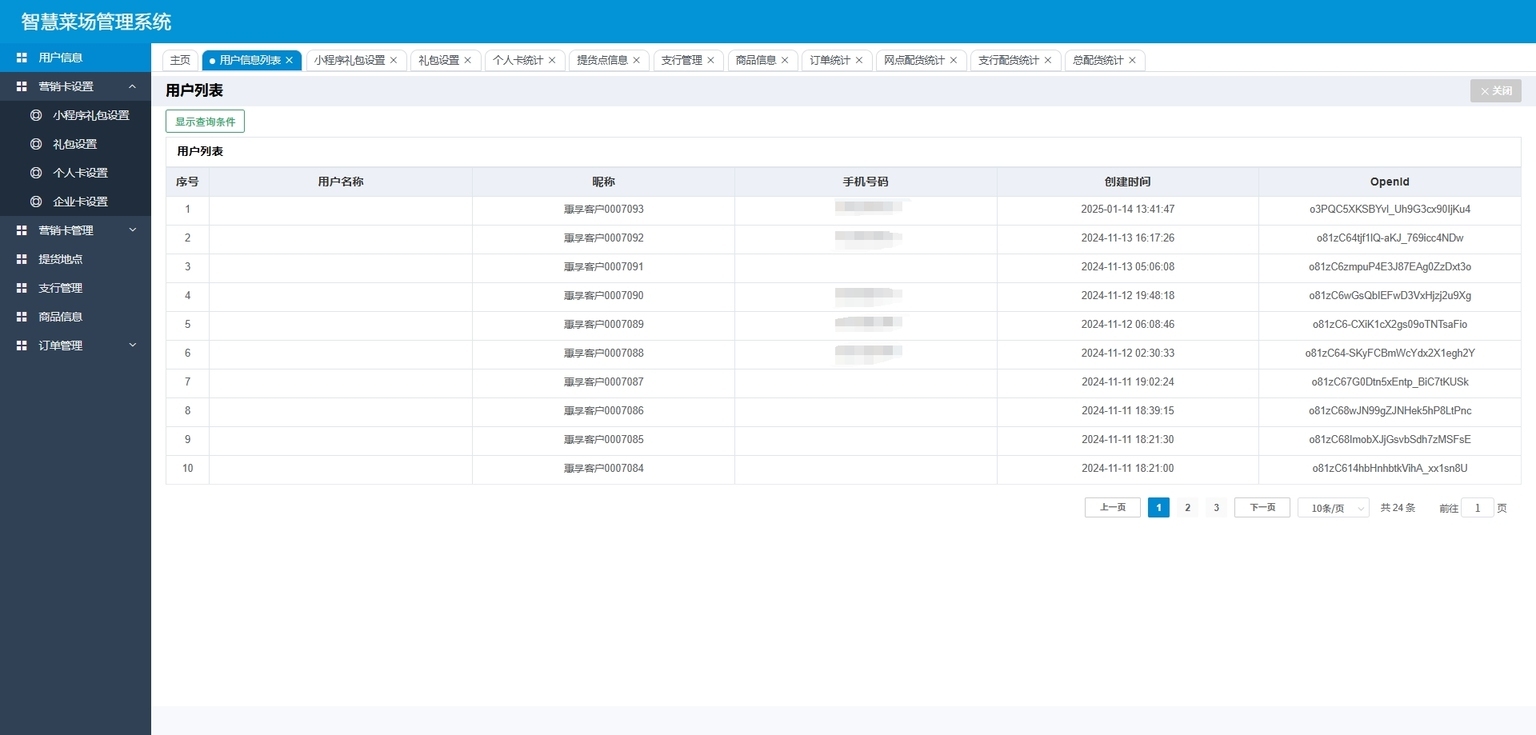Close the 商品信息 tab with its X
1536x735 pixels.
click(784, 61)
